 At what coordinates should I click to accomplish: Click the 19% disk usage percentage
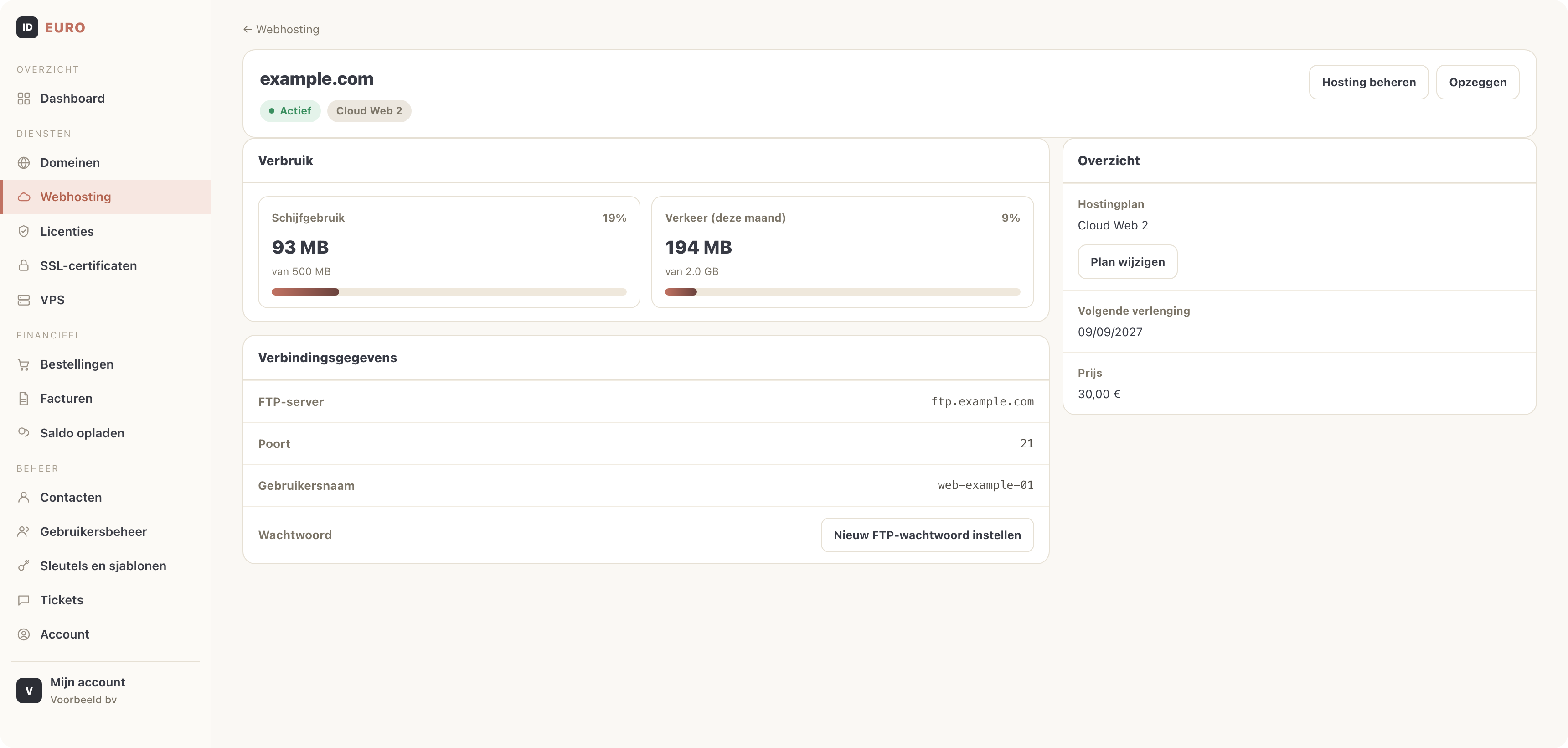(614, 218)
